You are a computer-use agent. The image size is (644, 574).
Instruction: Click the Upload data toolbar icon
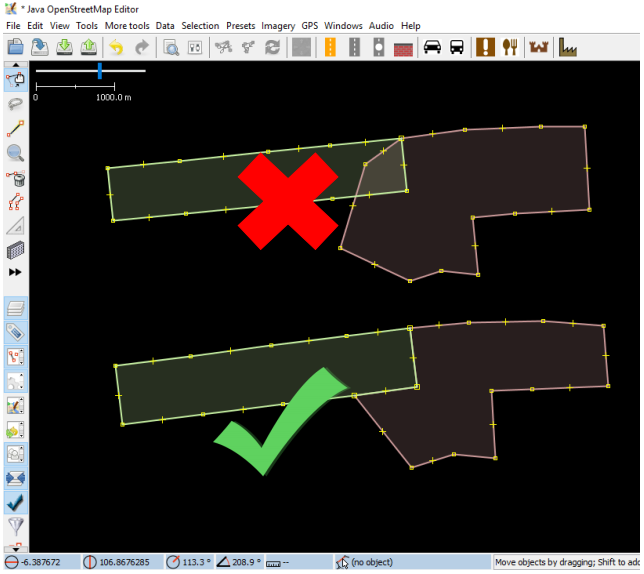coord(88,47)
